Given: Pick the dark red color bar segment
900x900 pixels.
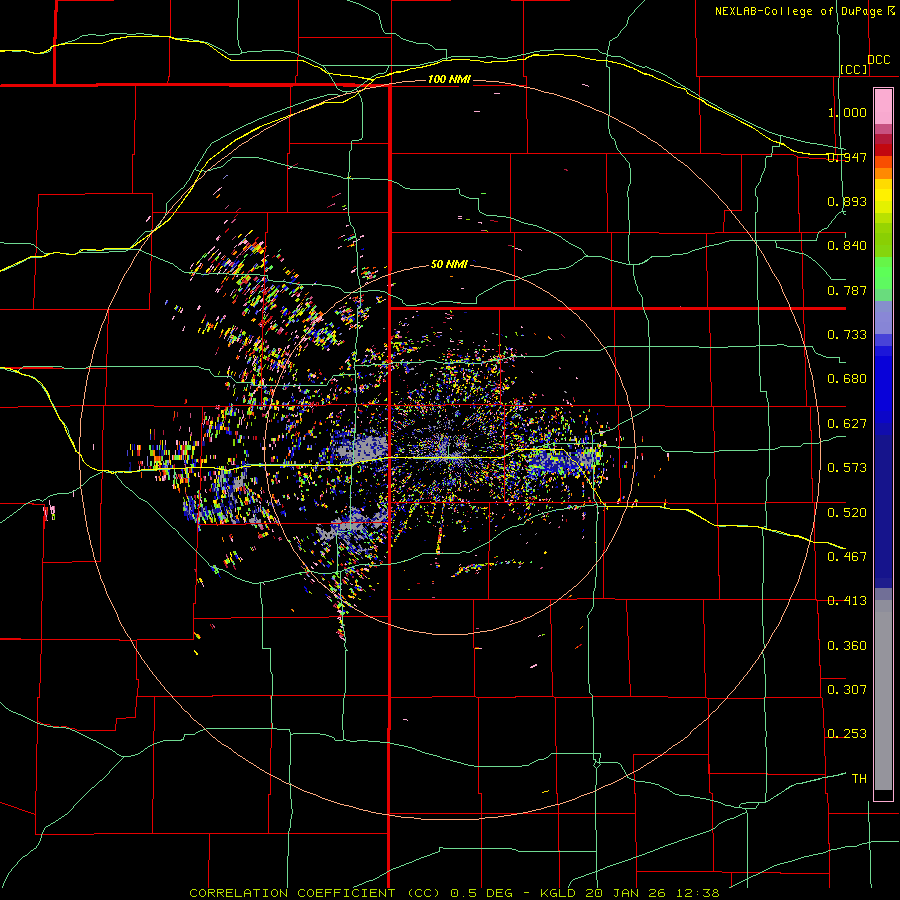Looking at the screenshot, I should [x=883, y=150].
